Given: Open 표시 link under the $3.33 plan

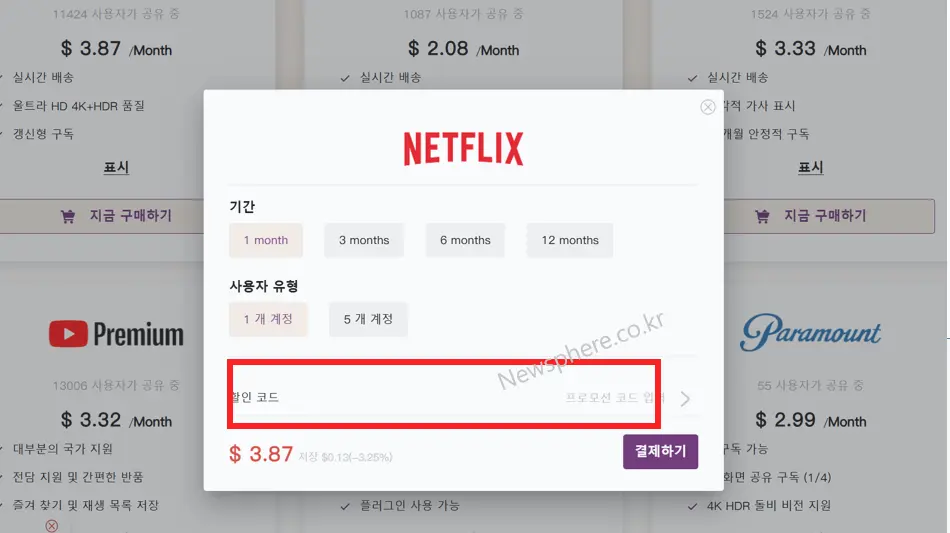Looking at the screenshot, I should 811,167.
